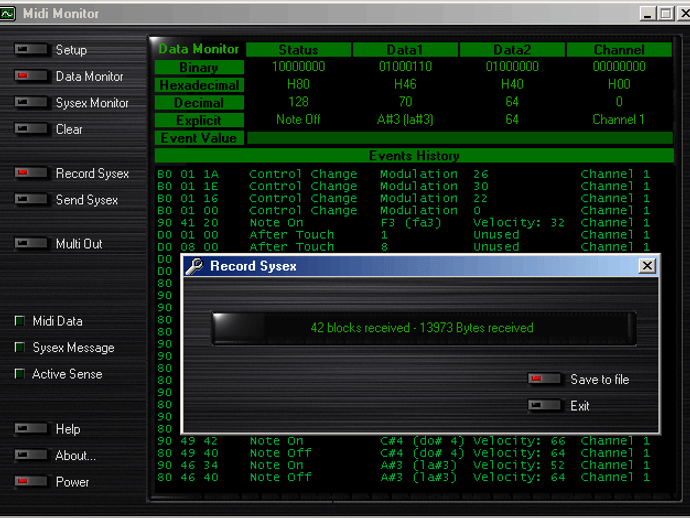Select the Status column header

[298, 50]
